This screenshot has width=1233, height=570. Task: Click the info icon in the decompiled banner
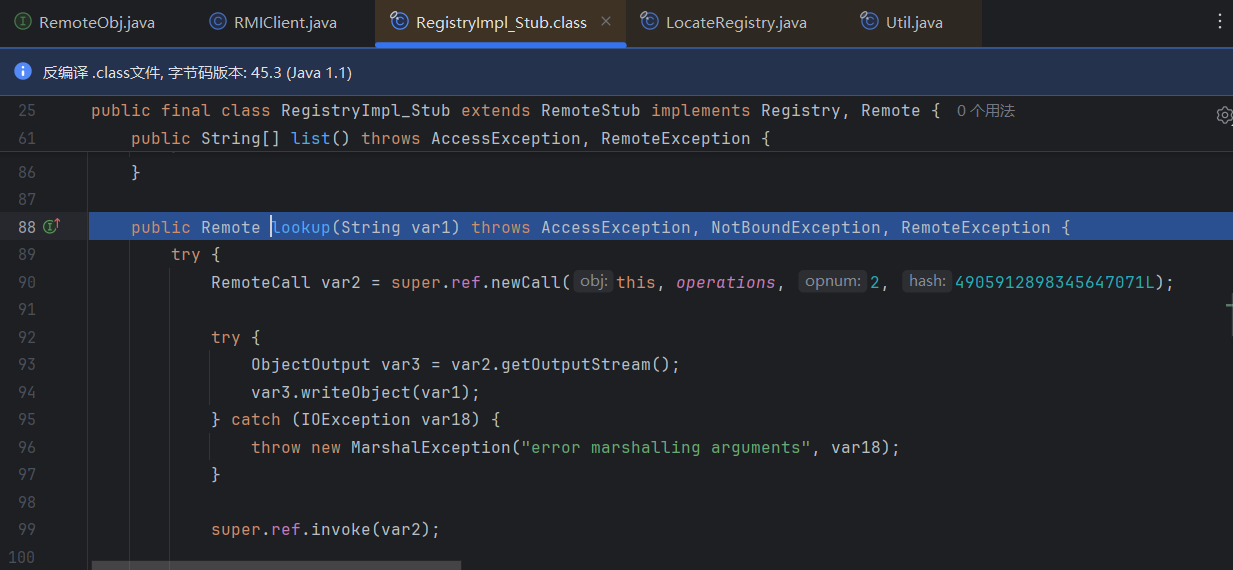23,72
